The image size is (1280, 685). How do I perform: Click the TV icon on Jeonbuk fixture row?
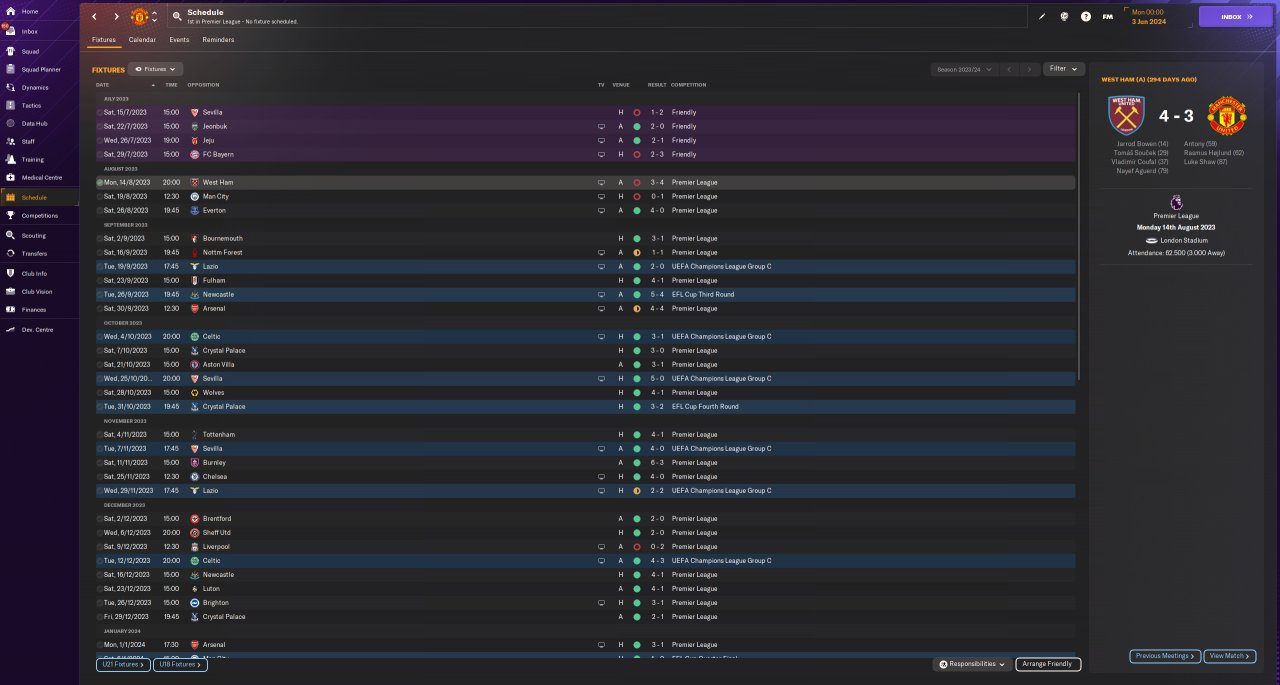click(601, 127)
